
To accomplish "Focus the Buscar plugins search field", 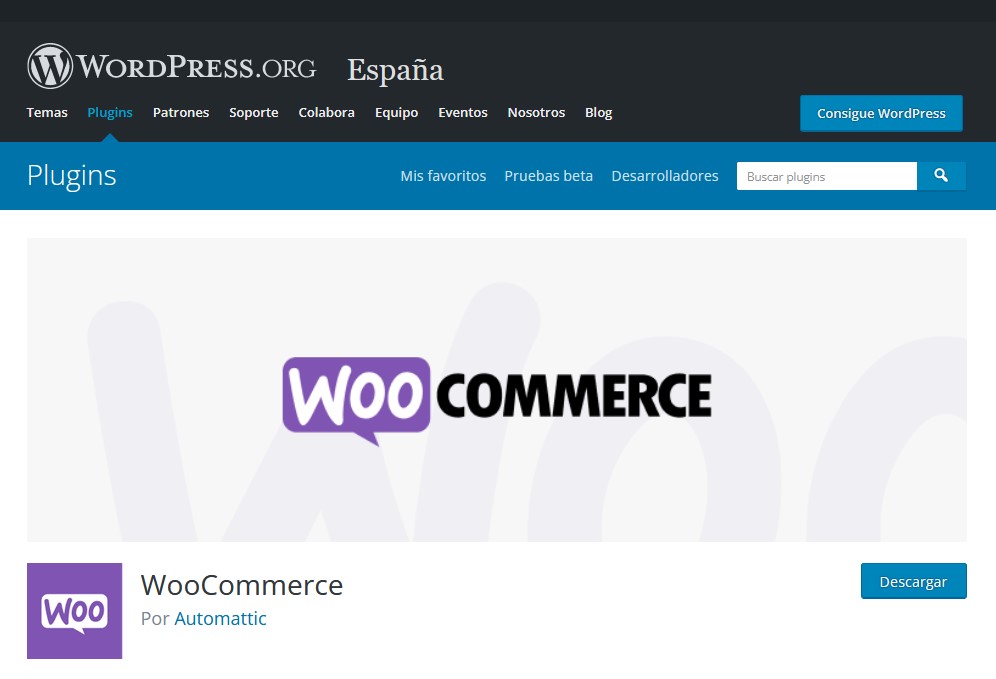I will 826,176.
